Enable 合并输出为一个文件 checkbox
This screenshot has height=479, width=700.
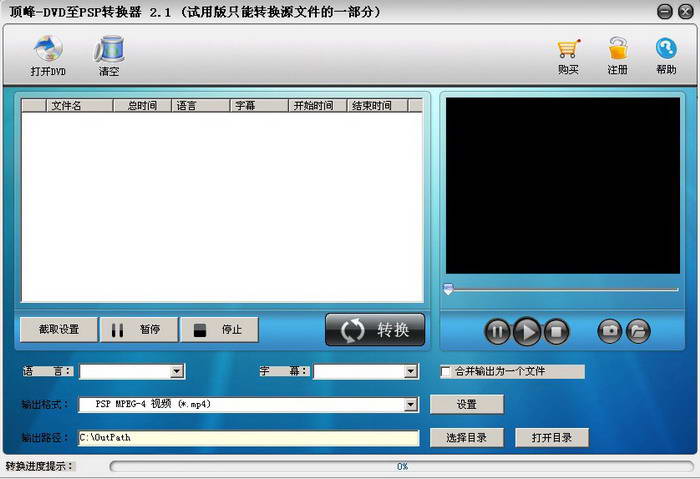445,371
